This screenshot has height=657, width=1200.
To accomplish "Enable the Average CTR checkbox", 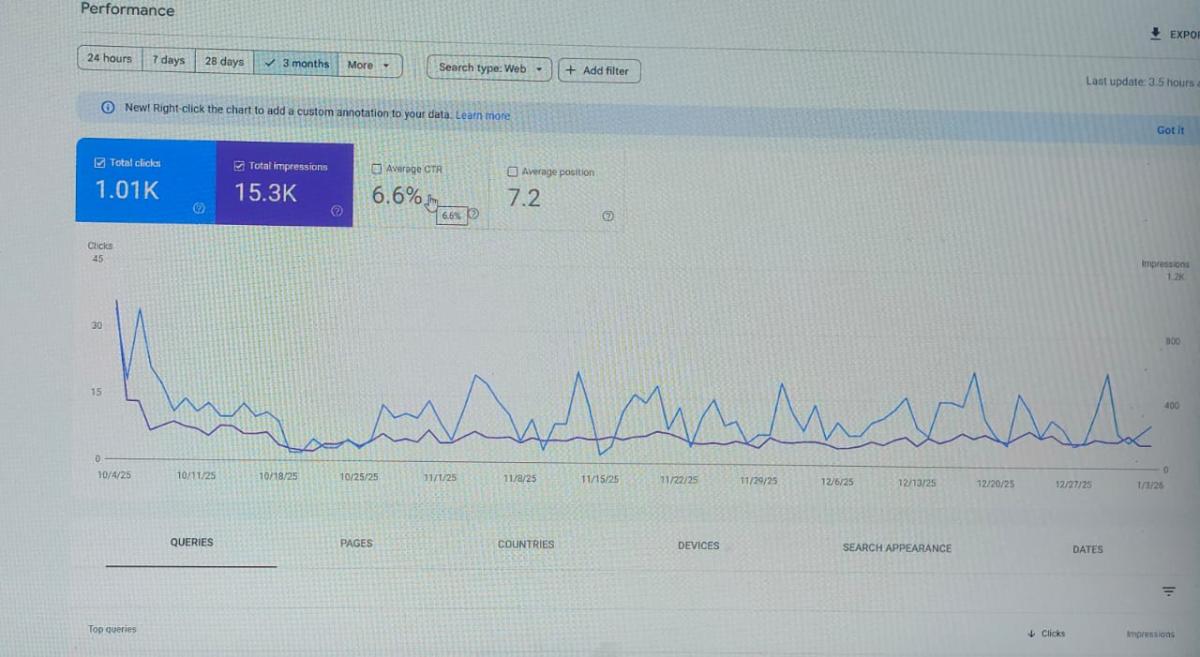I will pyautogui.click(x=377, y=169).
